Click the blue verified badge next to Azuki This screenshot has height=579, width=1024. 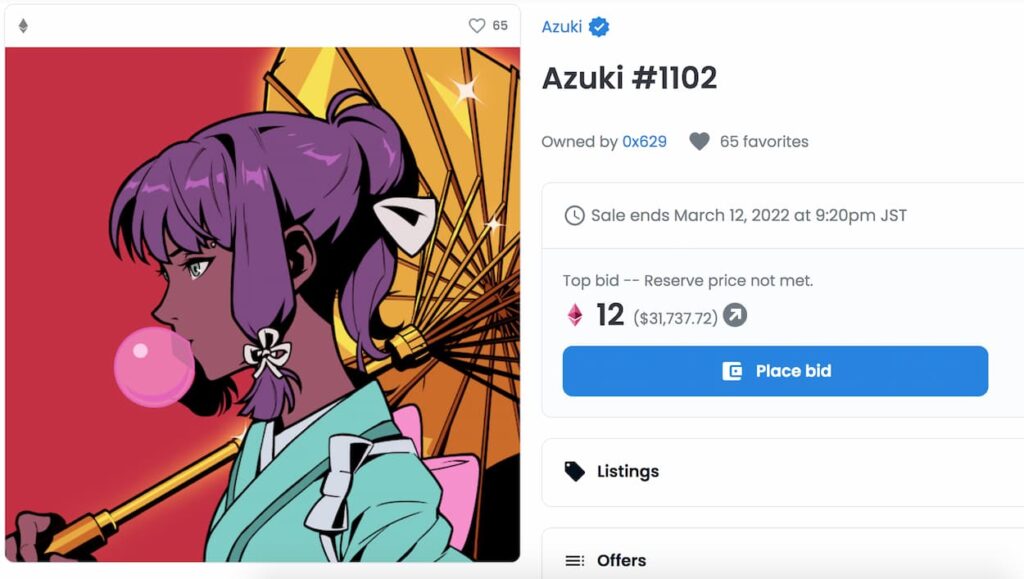click(599, 27)
